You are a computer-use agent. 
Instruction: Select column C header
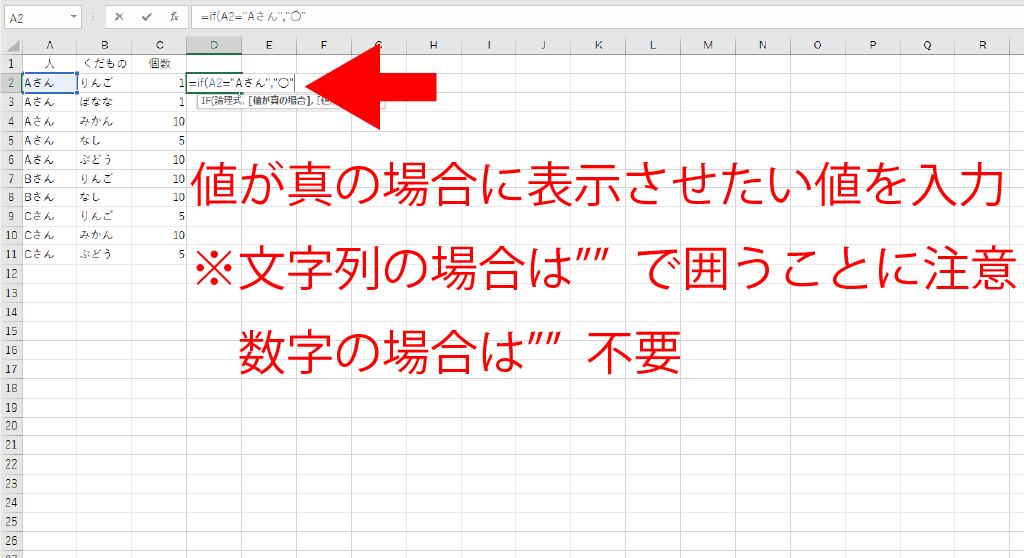pyautogui.click(x=159, y=45)
